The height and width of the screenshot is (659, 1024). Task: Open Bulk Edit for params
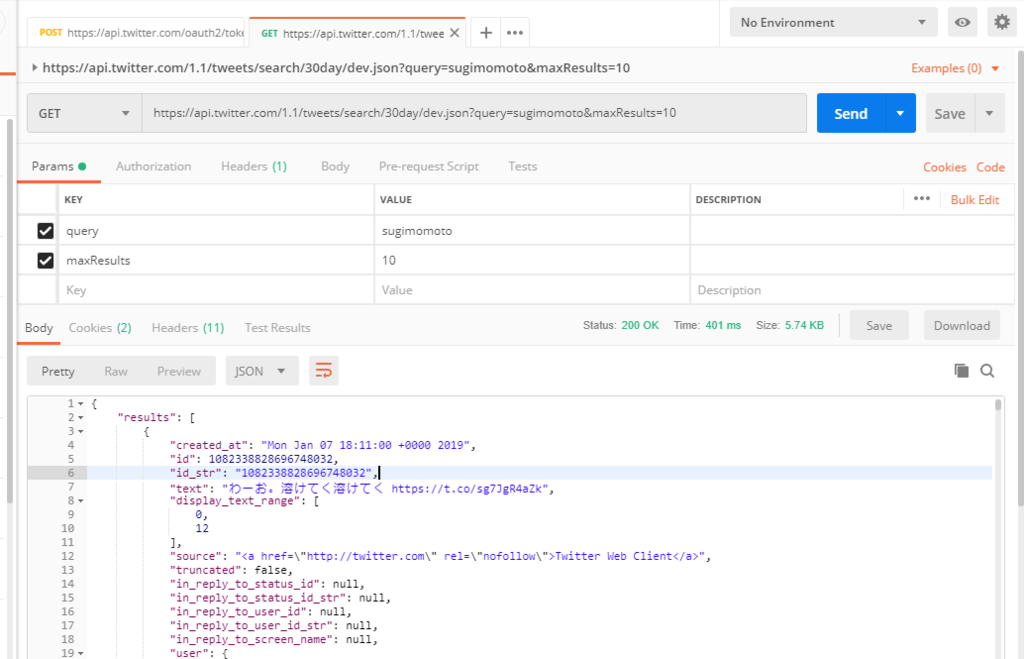coord(974,200)
